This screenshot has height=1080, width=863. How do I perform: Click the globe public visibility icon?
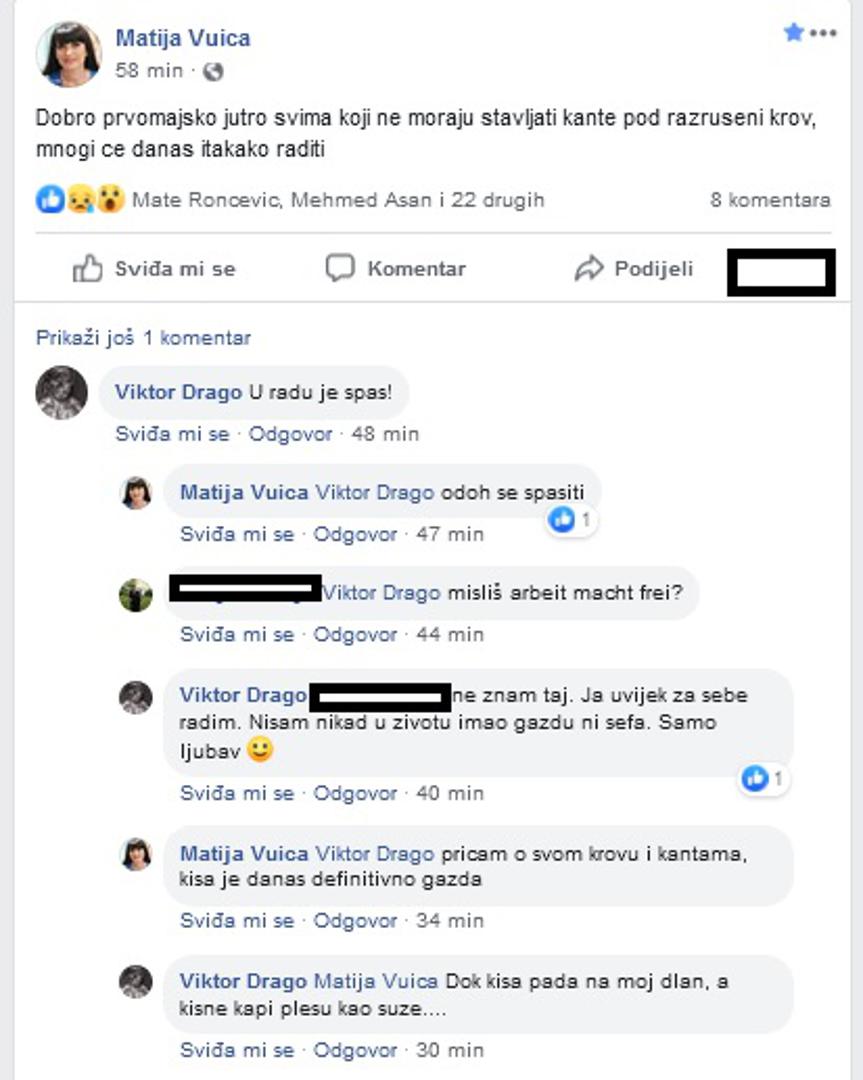213,71
